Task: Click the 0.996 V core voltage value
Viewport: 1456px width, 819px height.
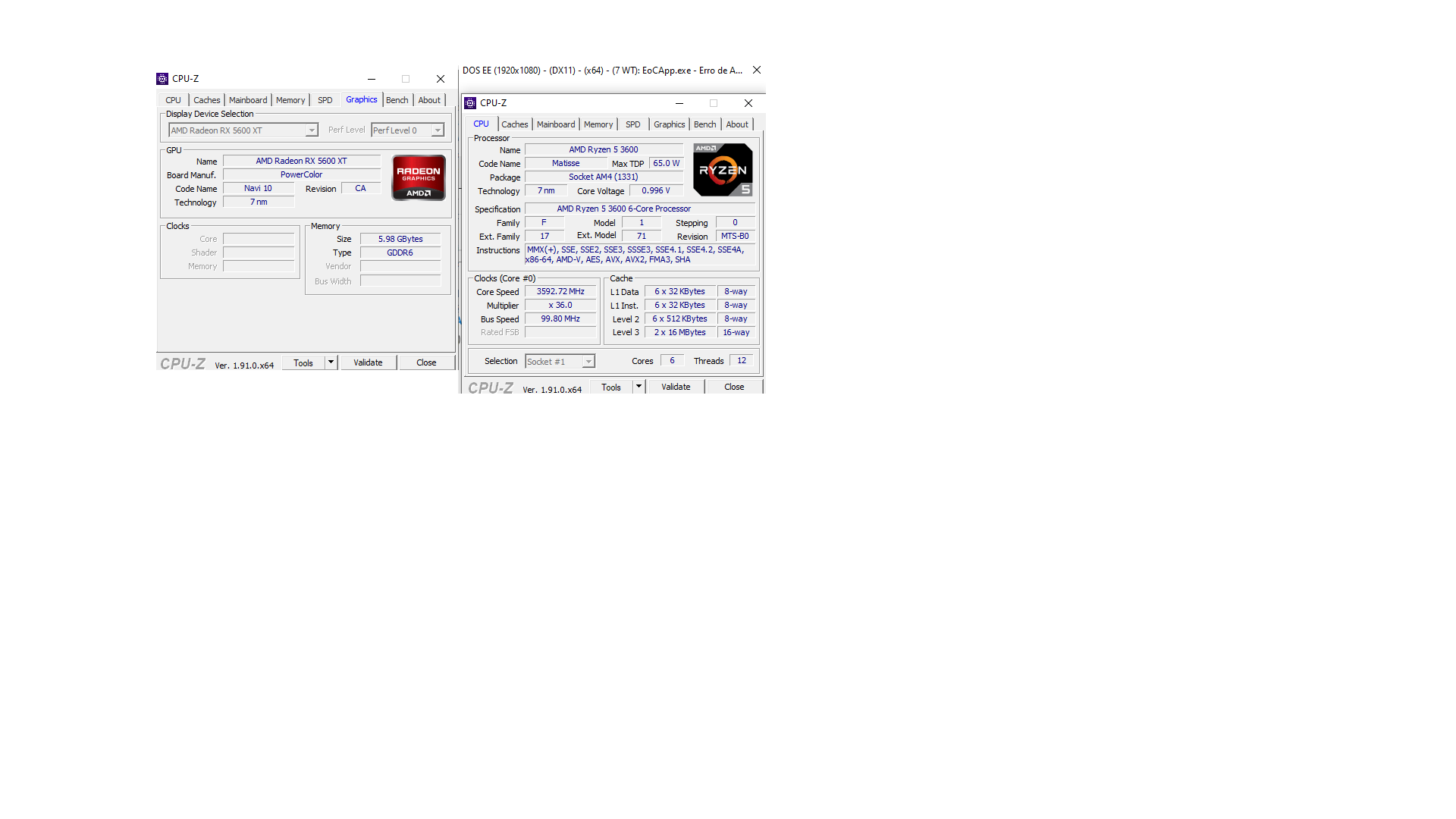Action: click(657, 190)
